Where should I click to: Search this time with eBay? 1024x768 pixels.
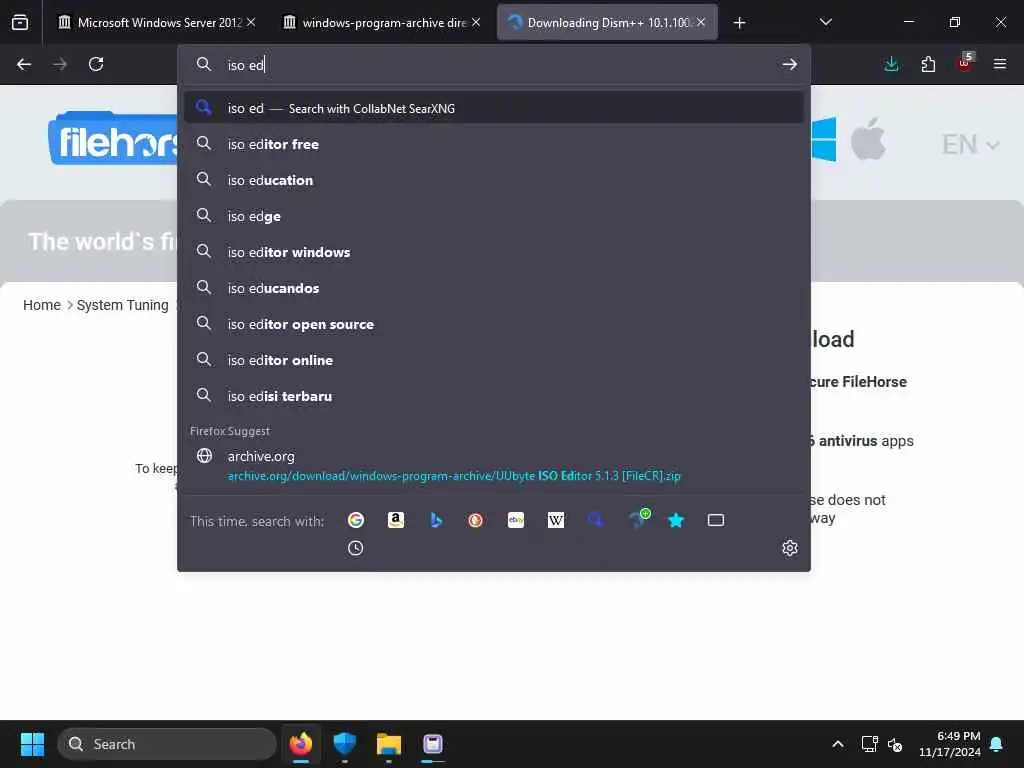(516, 520)
